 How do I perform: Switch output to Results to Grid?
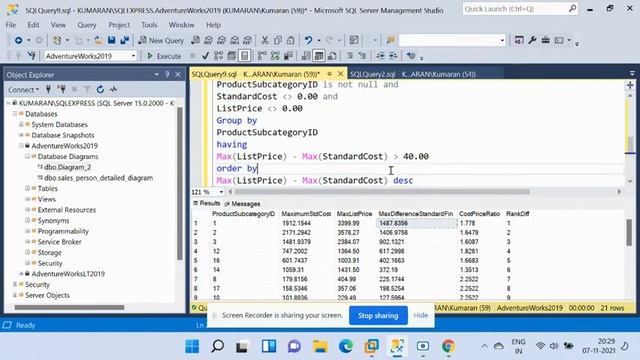coord(319,56)
